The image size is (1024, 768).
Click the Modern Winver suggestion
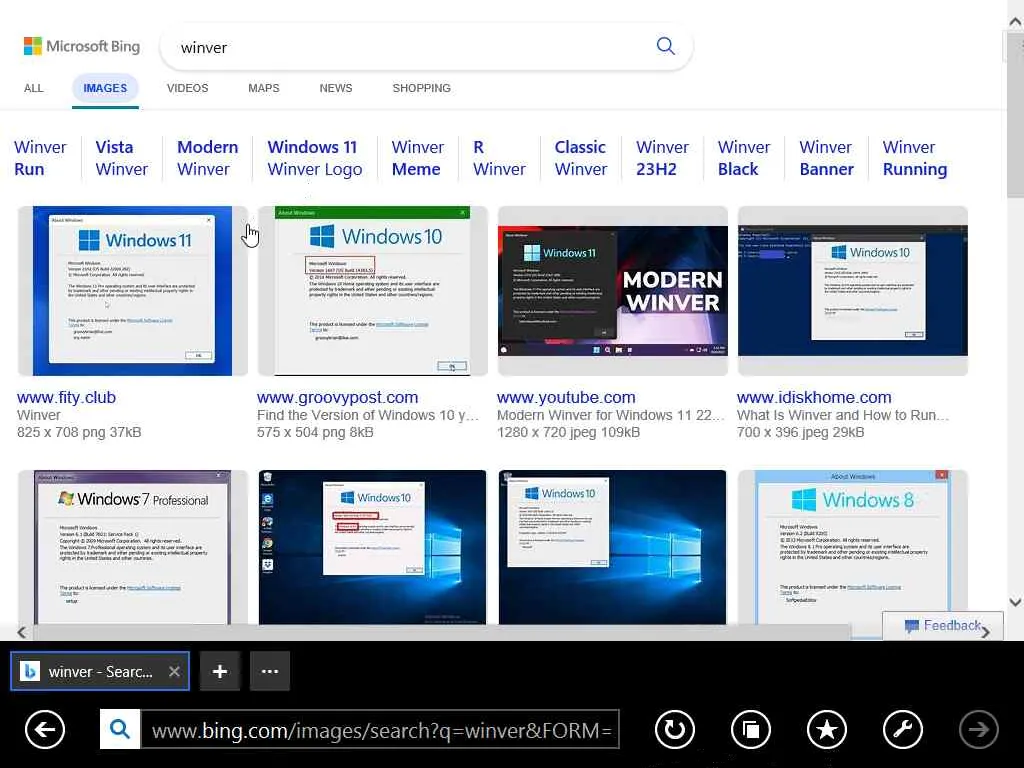207,158
